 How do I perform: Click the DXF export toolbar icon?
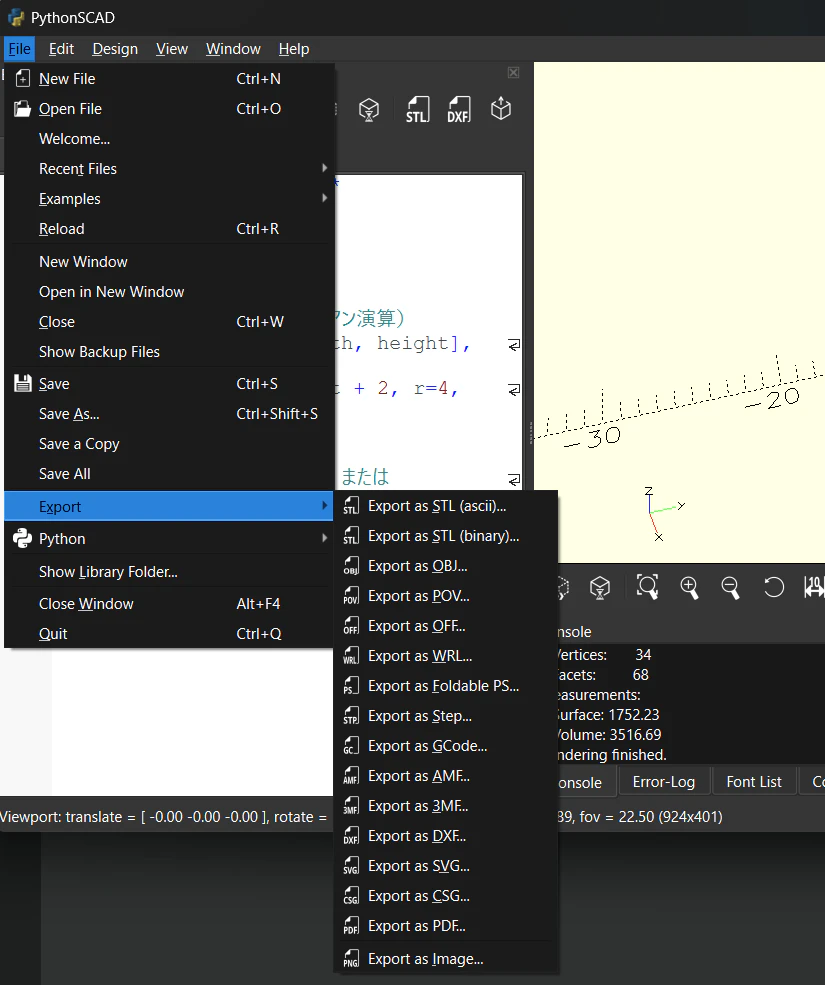click(459, 109)
